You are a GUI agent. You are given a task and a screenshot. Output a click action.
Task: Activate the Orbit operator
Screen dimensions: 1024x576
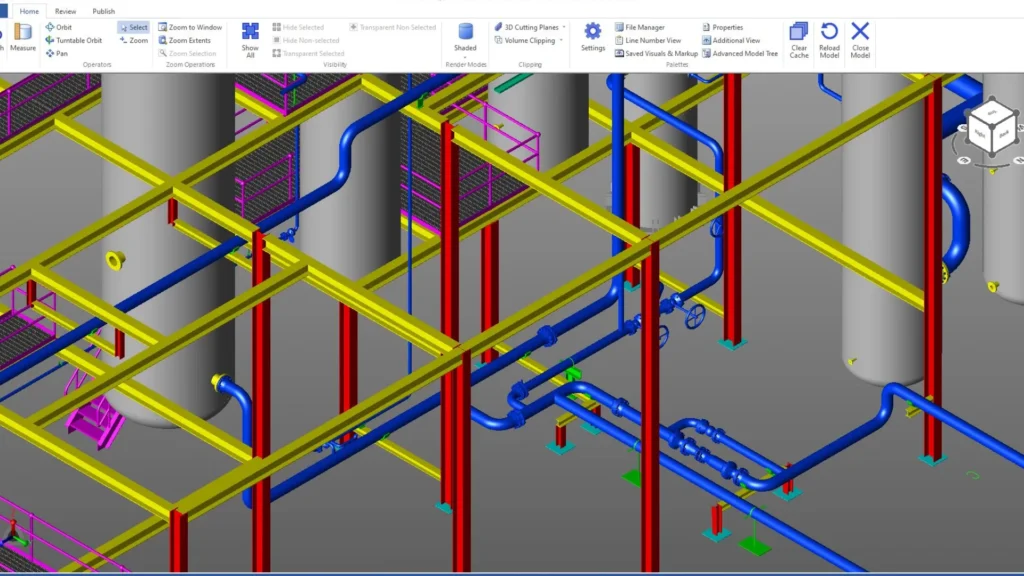[59, 27]
